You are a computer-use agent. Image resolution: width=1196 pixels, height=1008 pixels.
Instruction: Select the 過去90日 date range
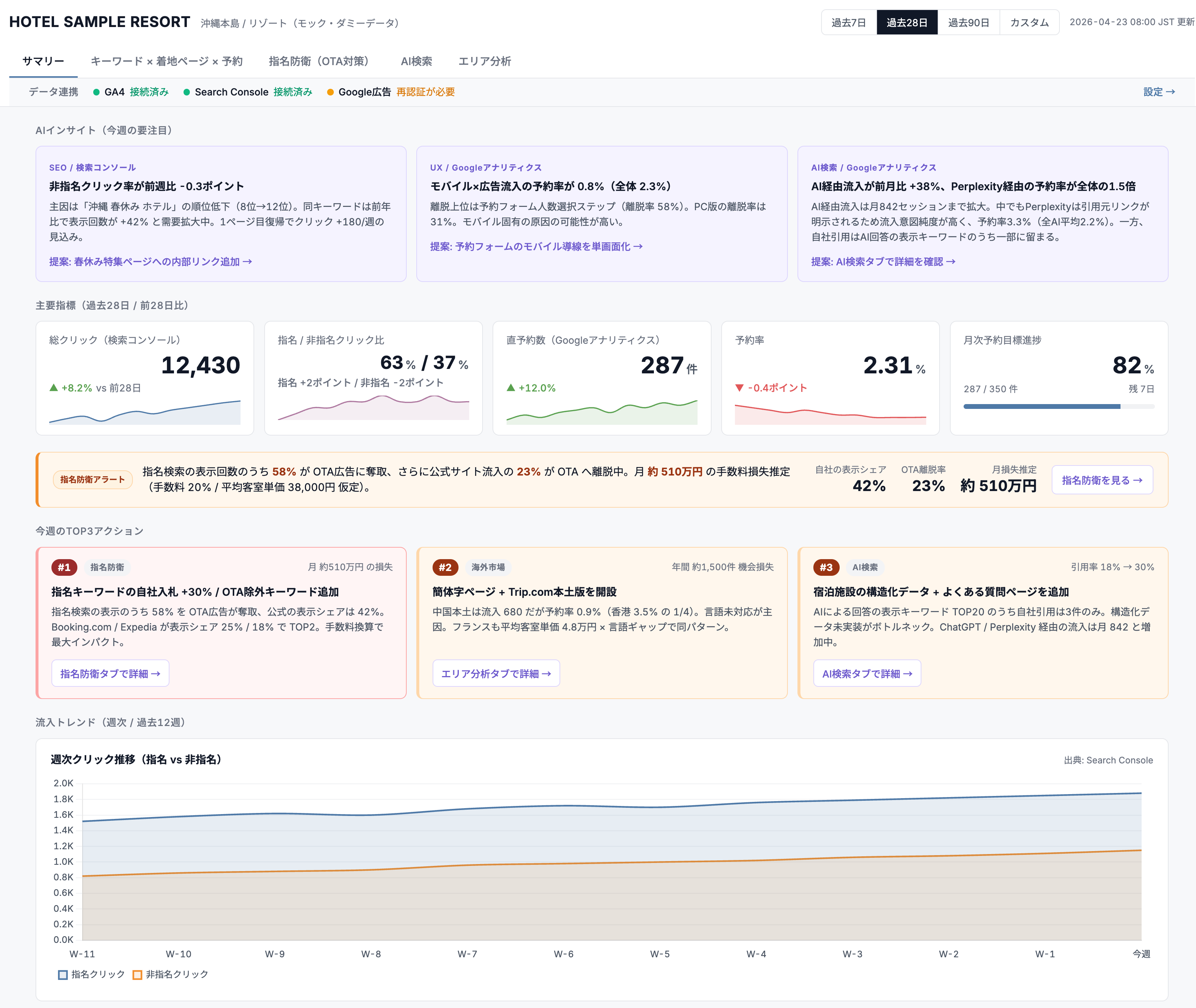click(968, 22)
